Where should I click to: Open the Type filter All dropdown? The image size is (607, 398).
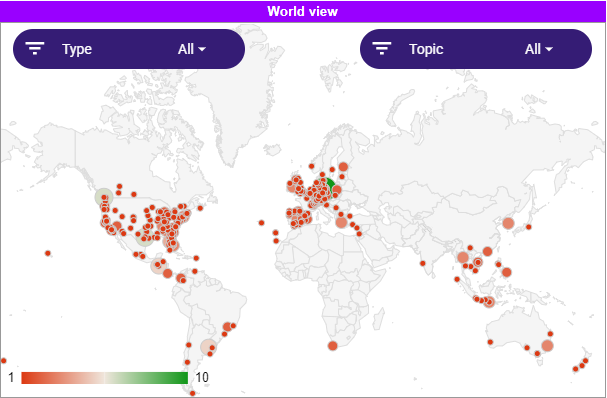(x=192, y=49)
